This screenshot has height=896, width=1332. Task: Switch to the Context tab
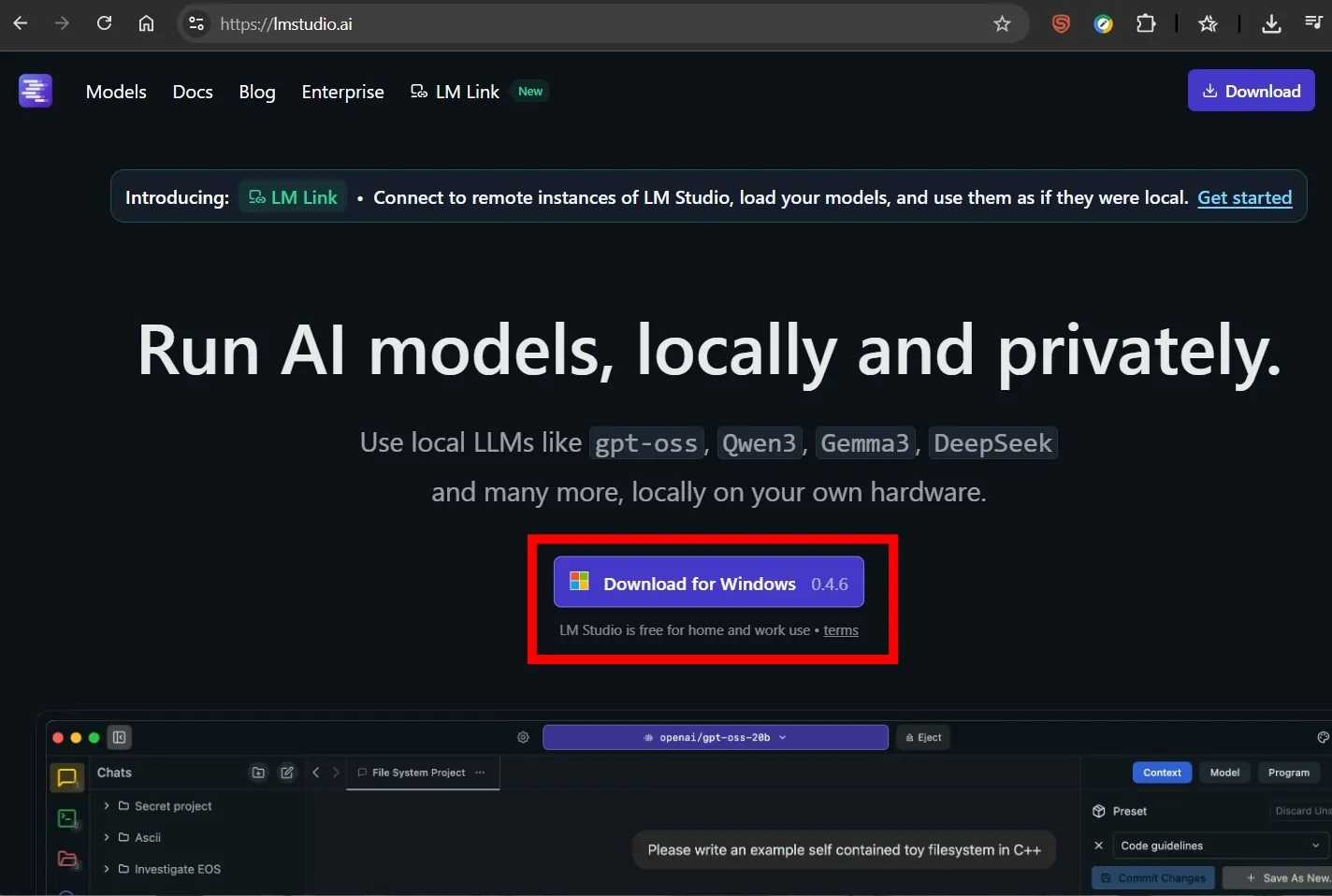[1162, 773]
